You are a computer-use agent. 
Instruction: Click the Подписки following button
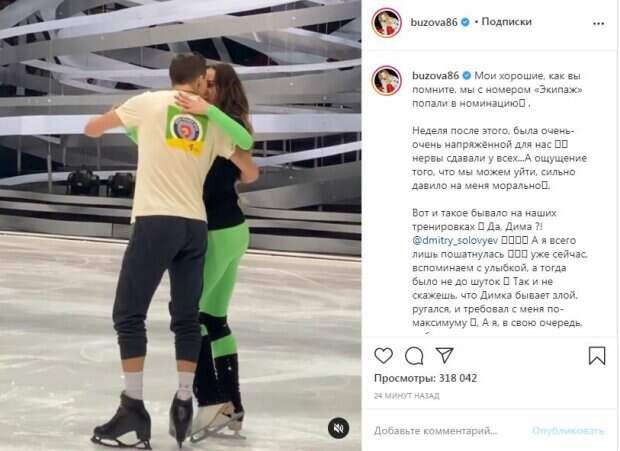[x=507, y=22]
